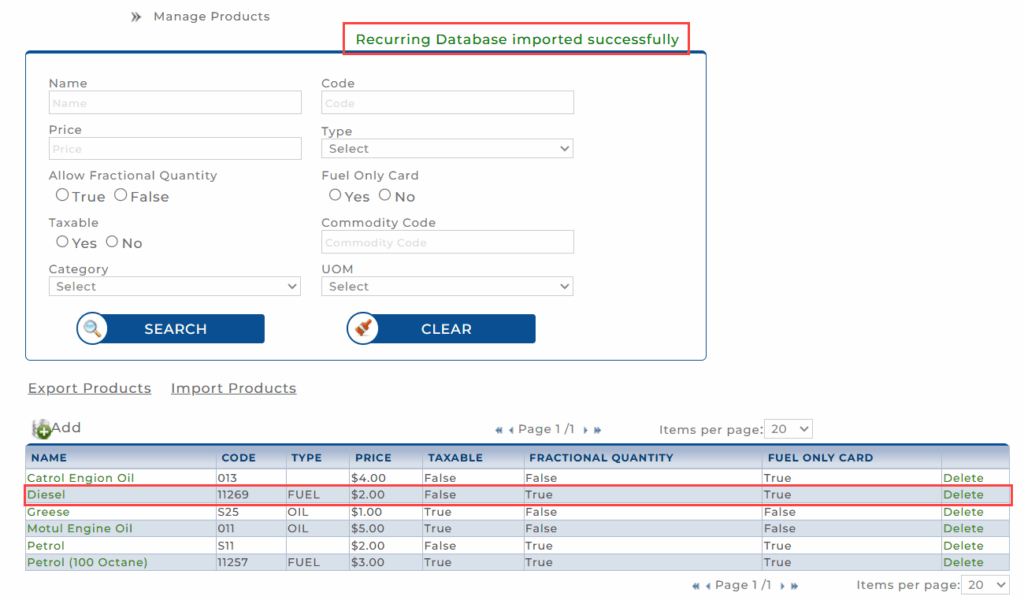Open top Items per page dropdown

click(x=788, y=429)
